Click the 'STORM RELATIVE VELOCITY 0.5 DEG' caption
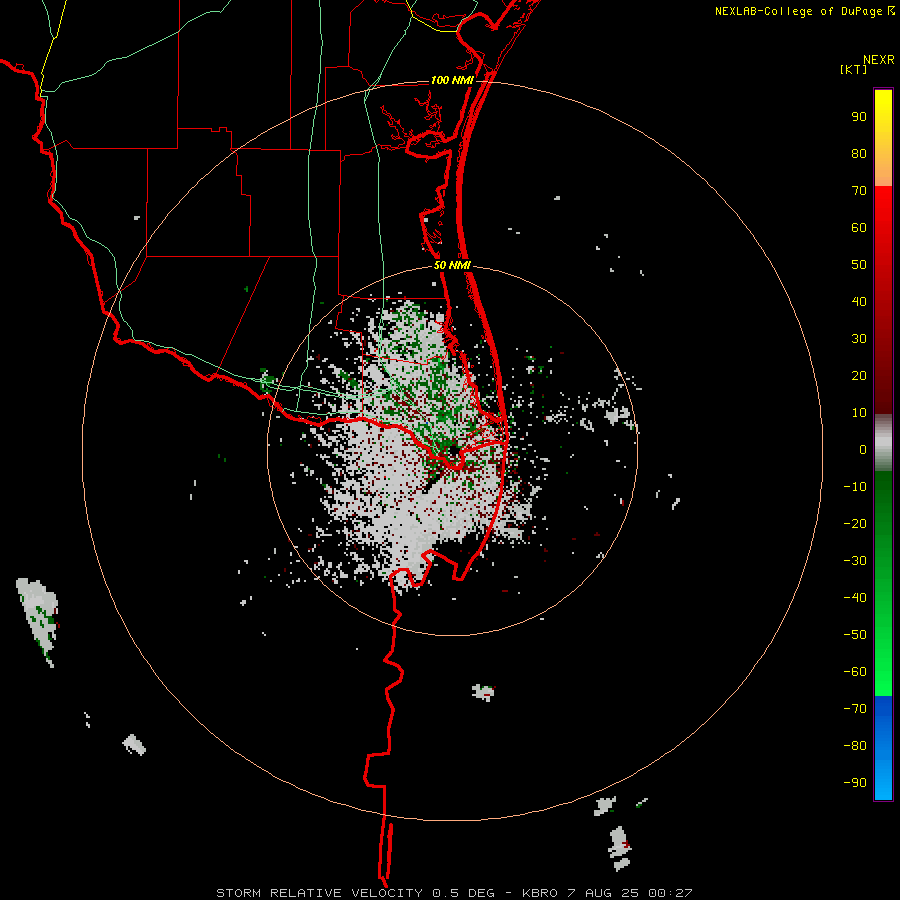 (x=355, y=893)
